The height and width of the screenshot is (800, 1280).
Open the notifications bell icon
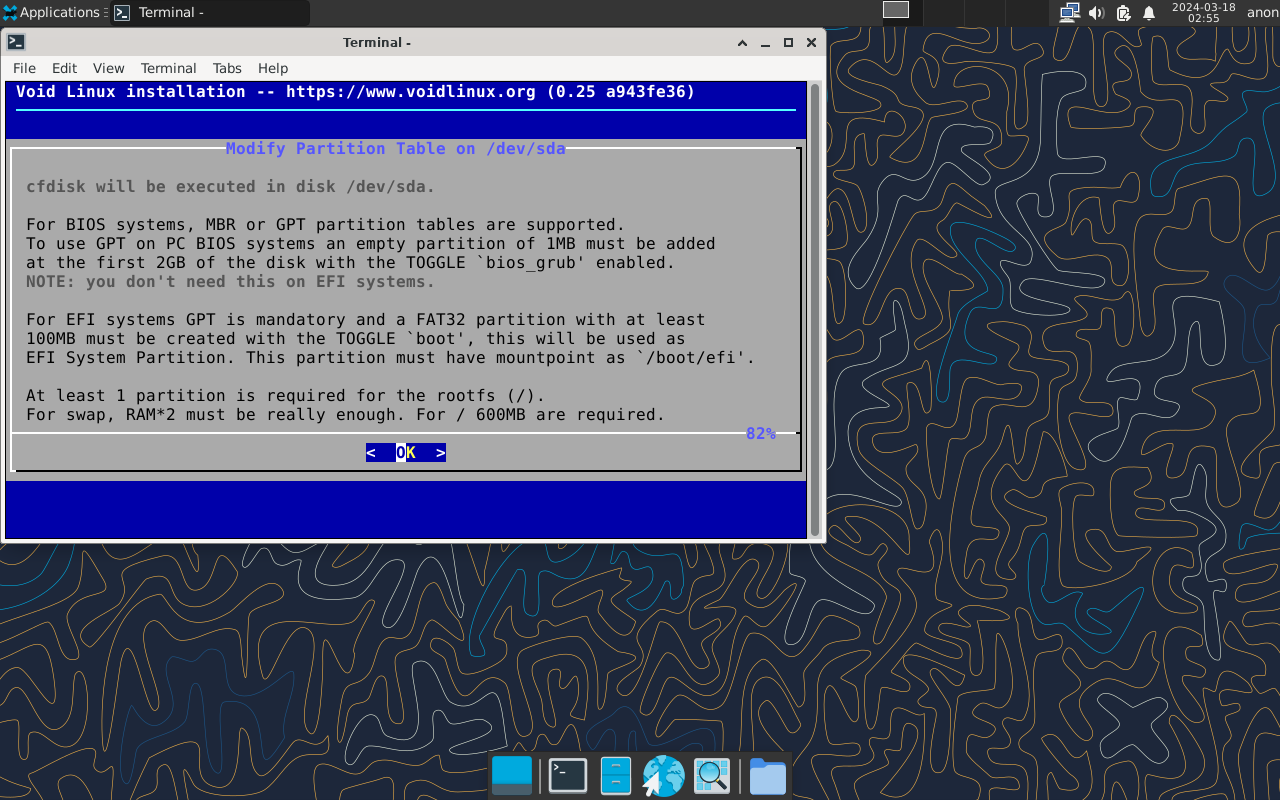click(x=1149, y=12)
